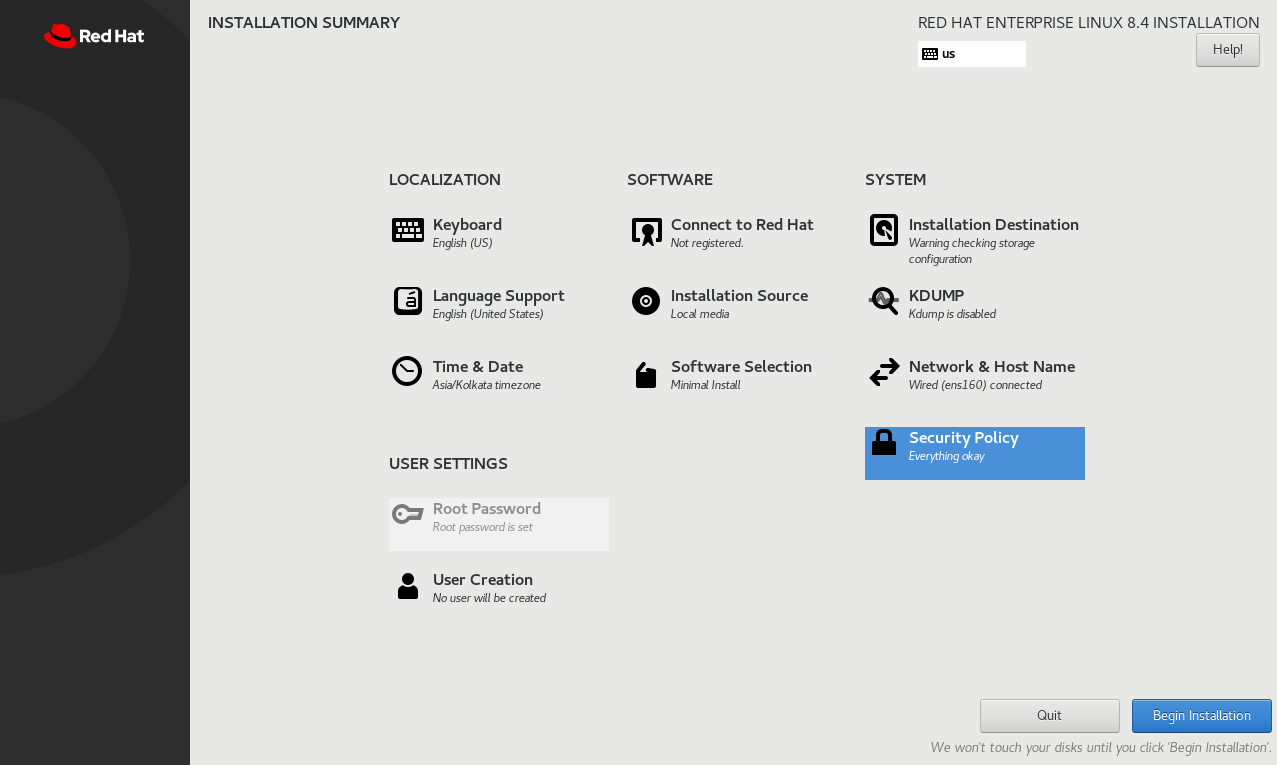This screenshot has width=1277, height=765.
Task: Click the Network & Host Name arrows icon
Action: 884,372
